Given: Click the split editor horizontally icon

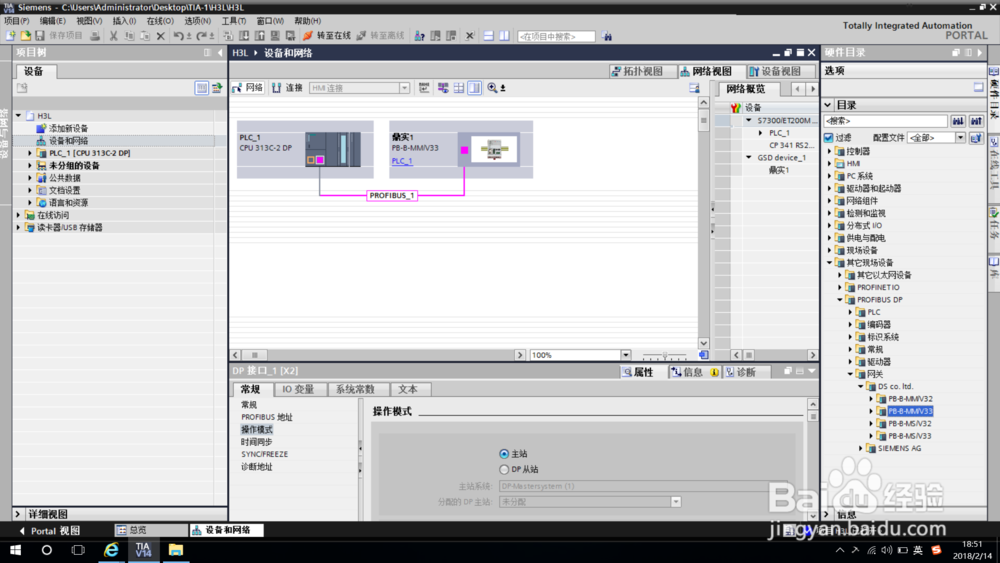Looking at the screenshot, I should pyautogui.click(x=489, y=36).
